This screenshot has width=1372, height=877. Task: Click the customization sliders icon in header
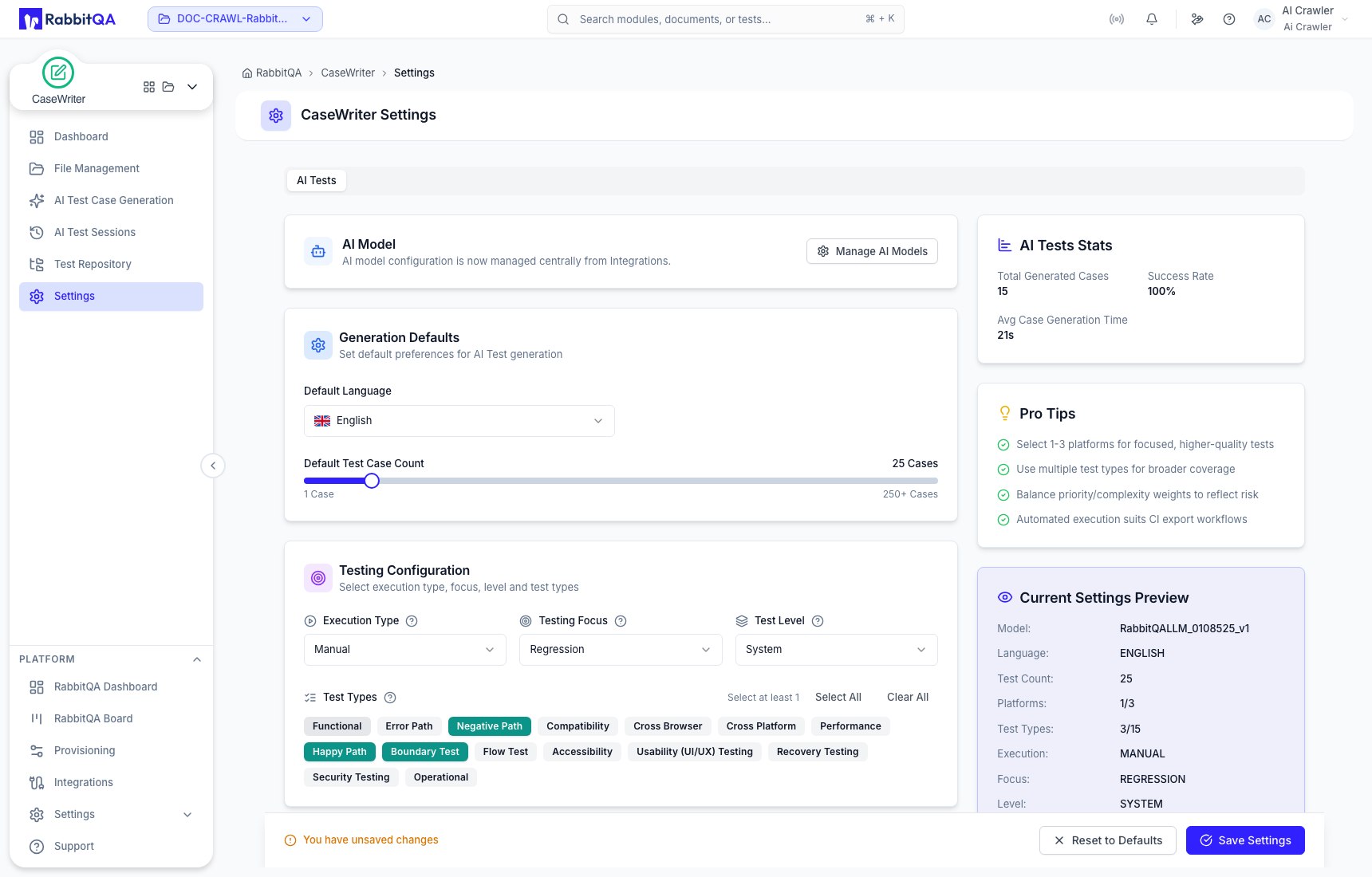pos(1197,19)
